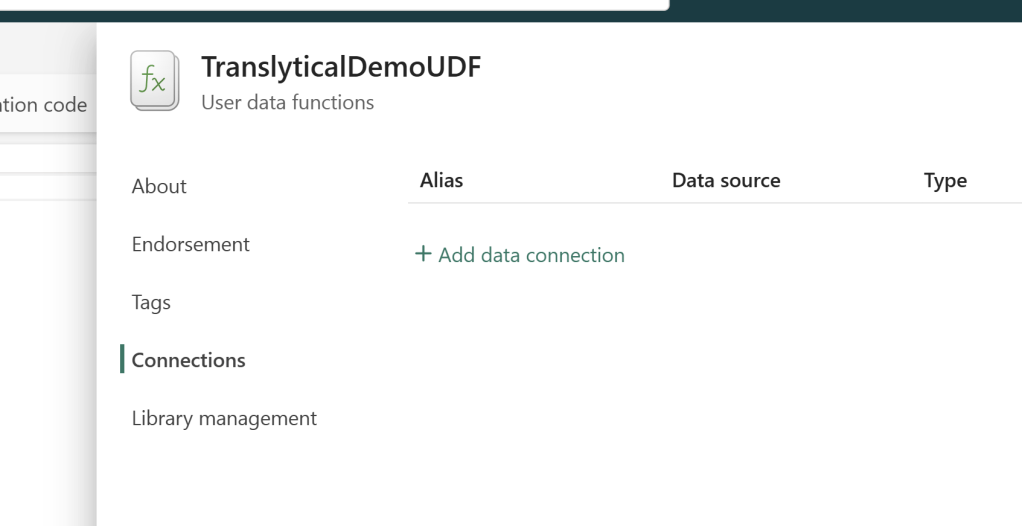Click the Type column header

[x=945, y=181]
